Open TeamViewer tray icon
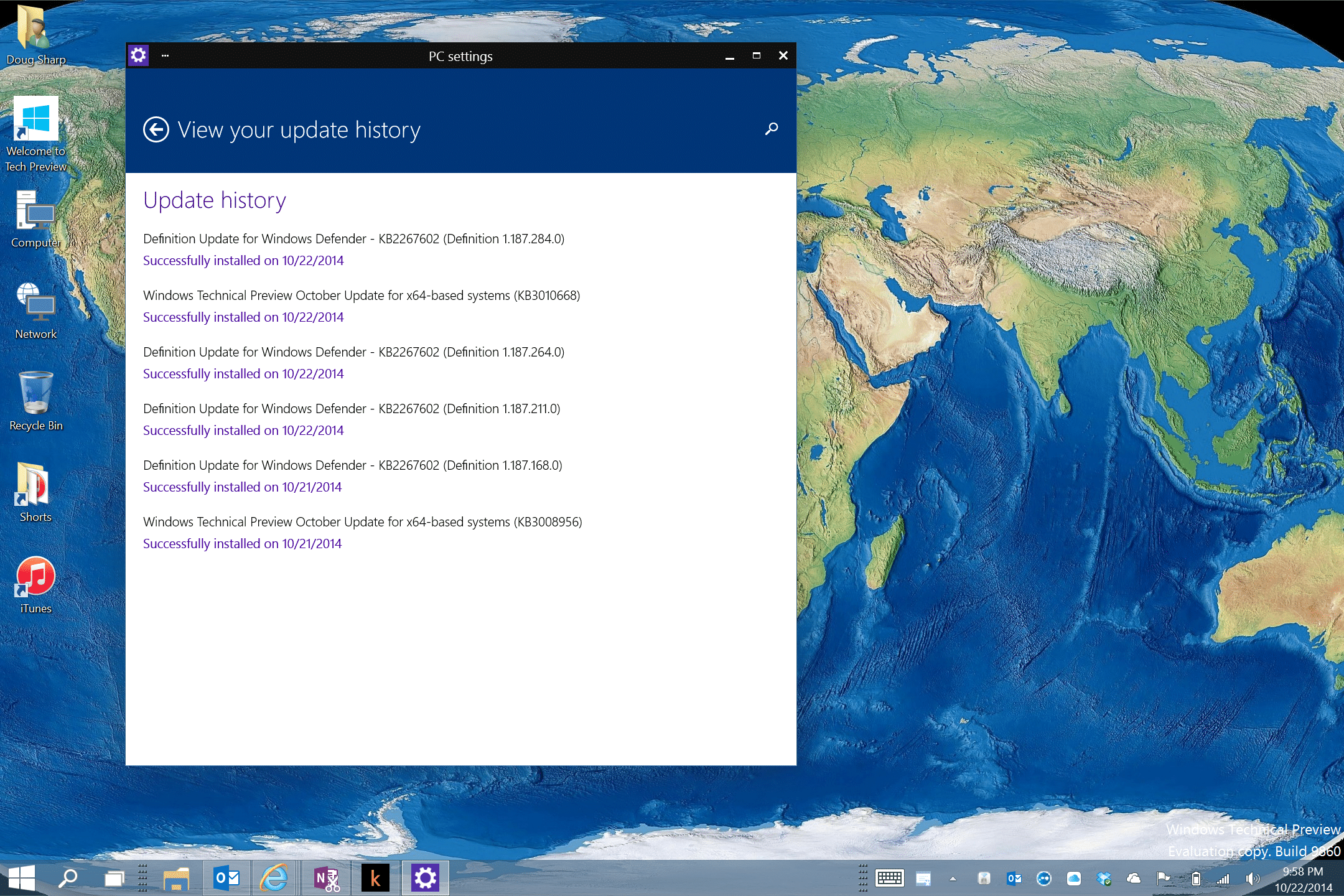 (1044, 879)
